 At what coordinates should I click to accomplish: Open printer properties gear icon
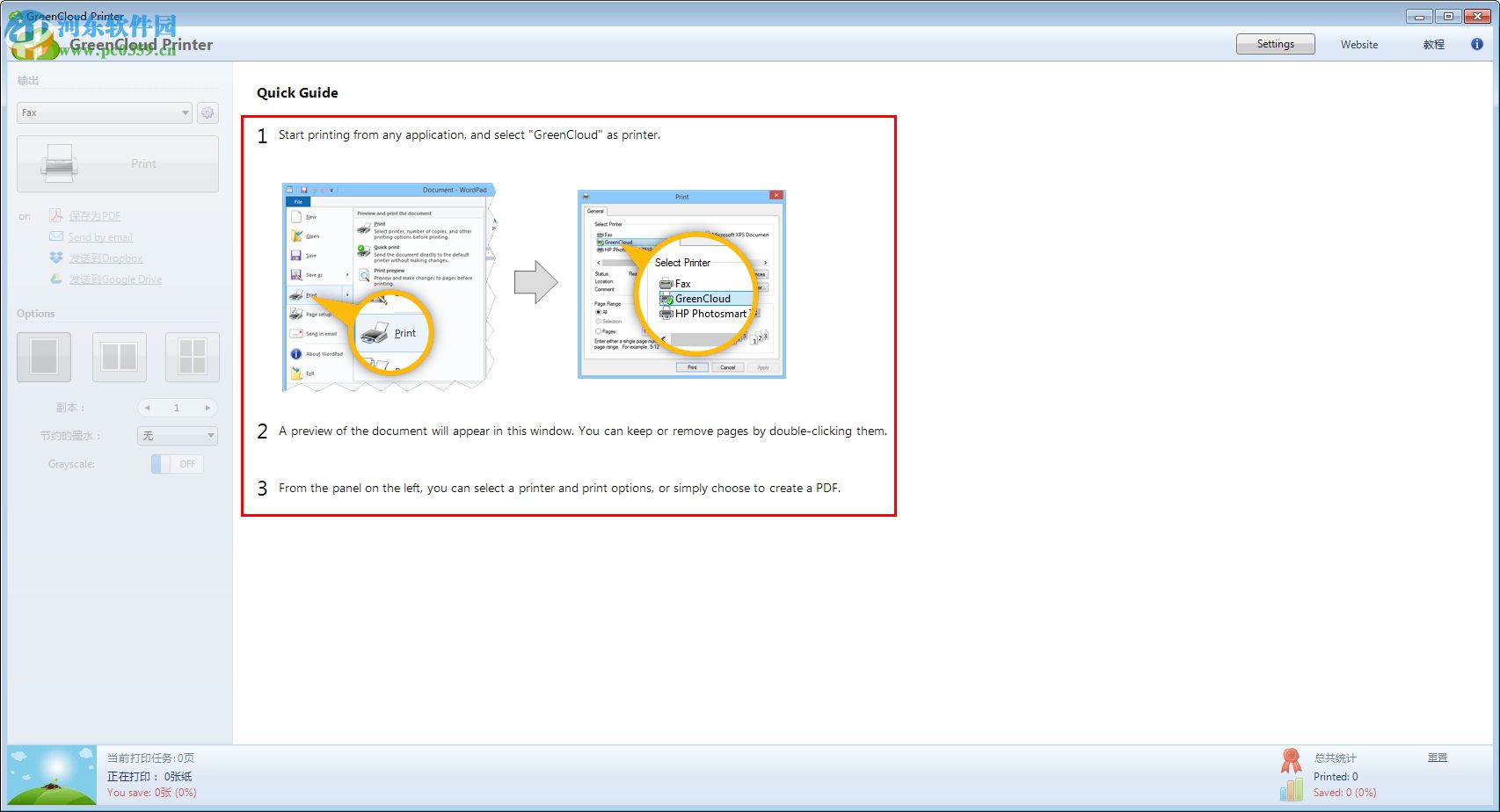208,112
